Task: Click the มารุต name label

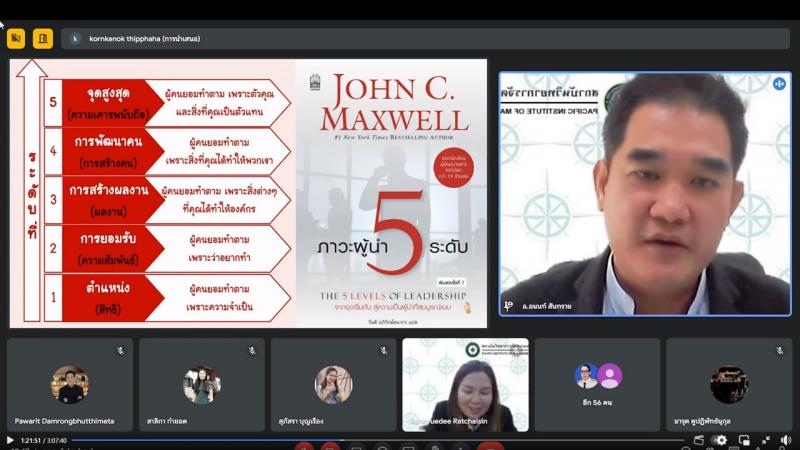Action: point(702,421)
